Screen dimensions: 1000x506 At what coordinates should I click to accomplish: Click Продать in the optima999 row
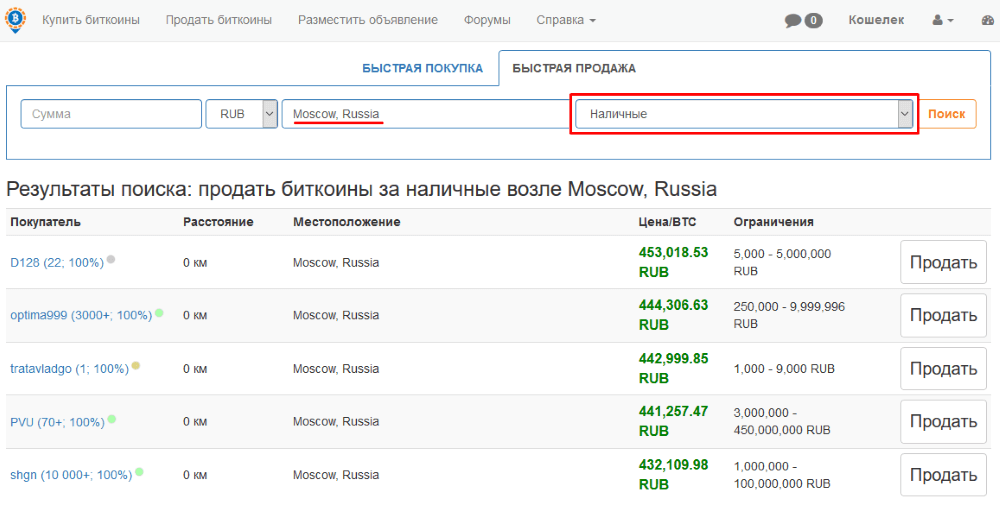943,315
